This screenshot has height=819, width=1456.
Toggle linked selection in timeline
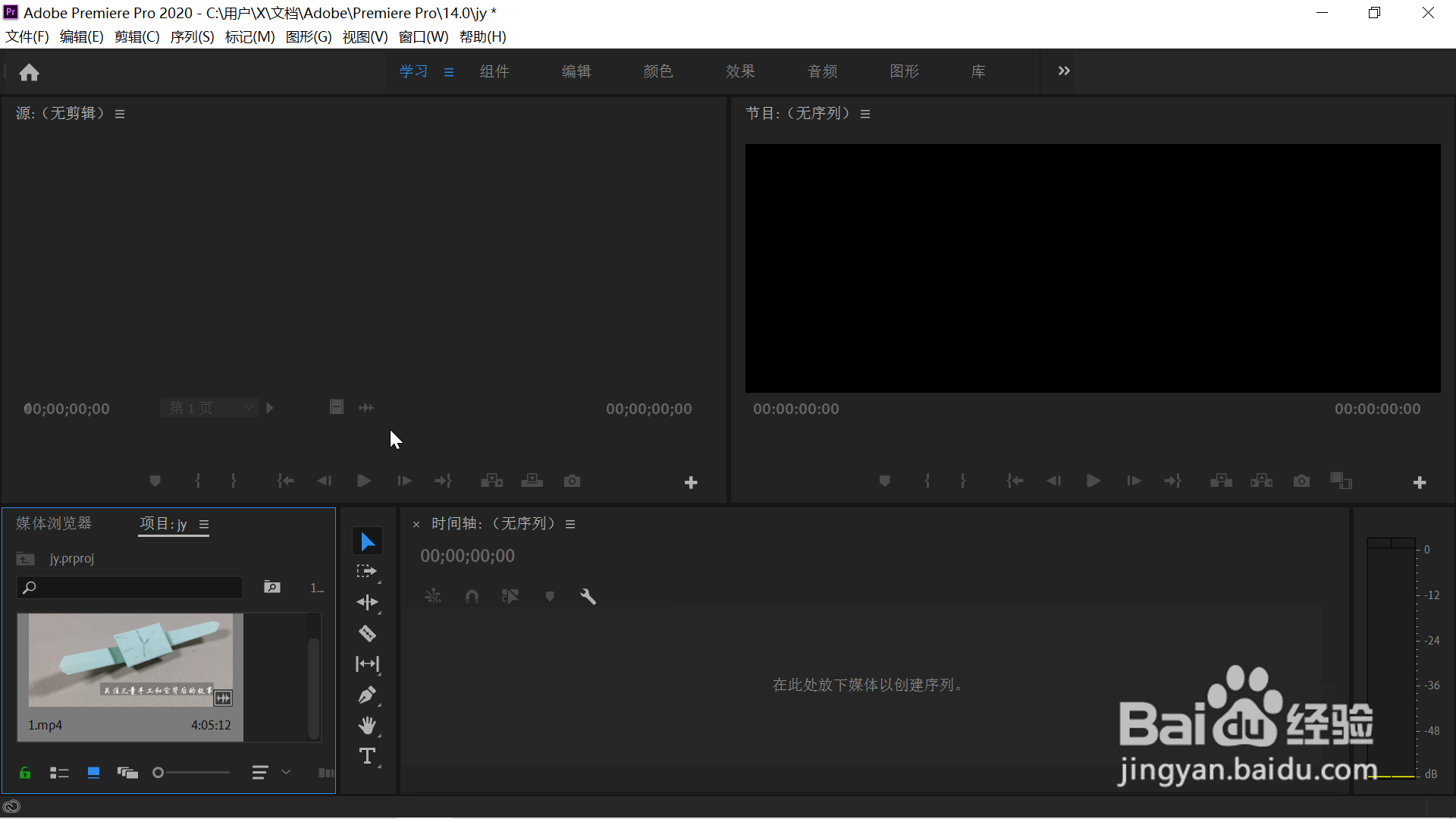click(510, 597)
